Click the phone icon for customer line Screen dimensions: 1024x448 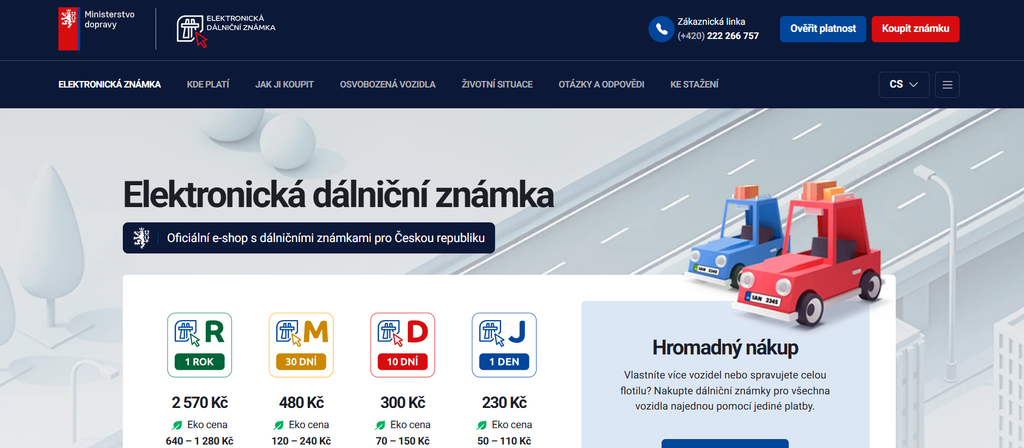click(x=661, y=29)
